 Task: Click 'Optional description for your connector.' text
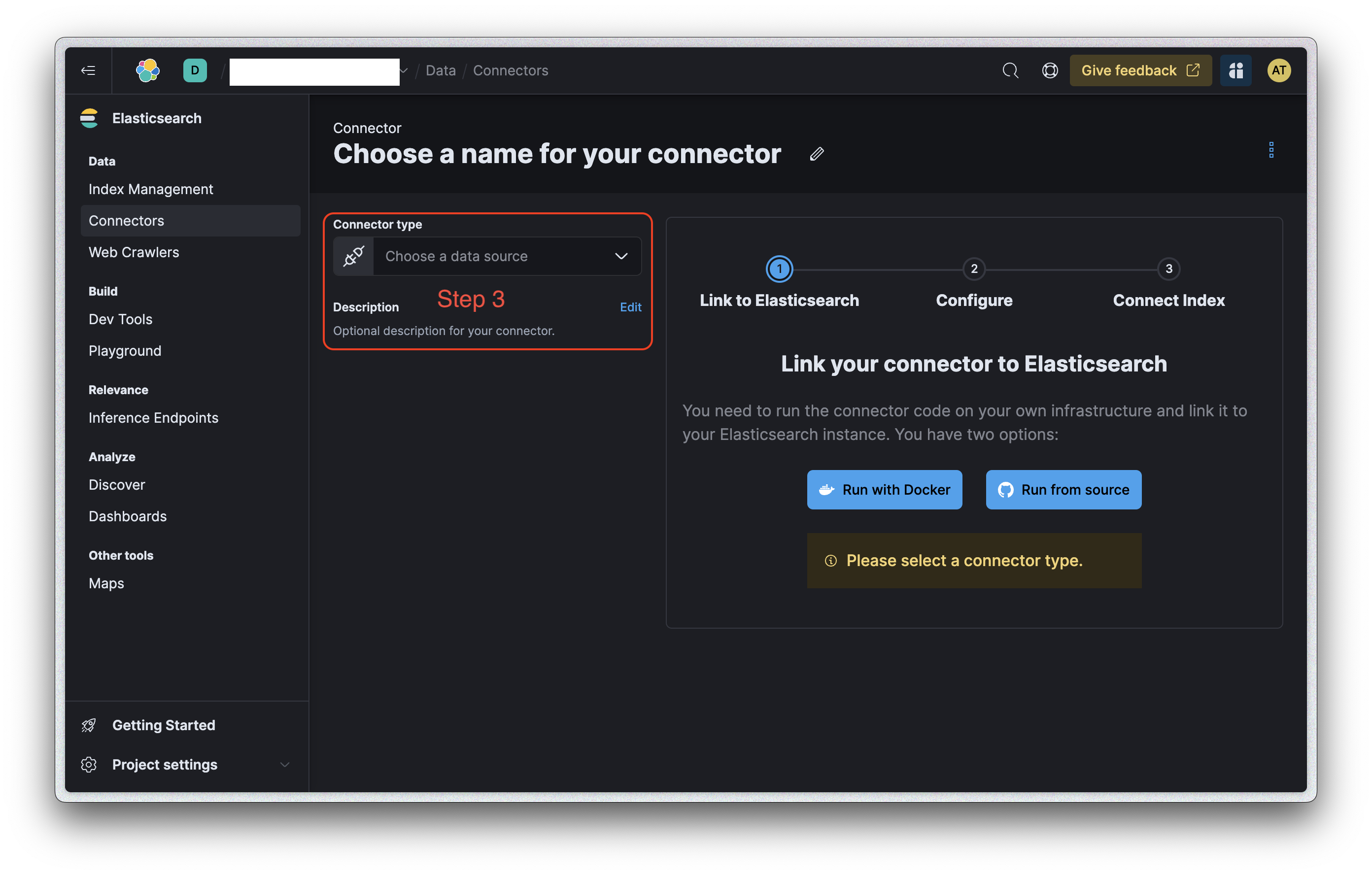click(x=444, y=331)
